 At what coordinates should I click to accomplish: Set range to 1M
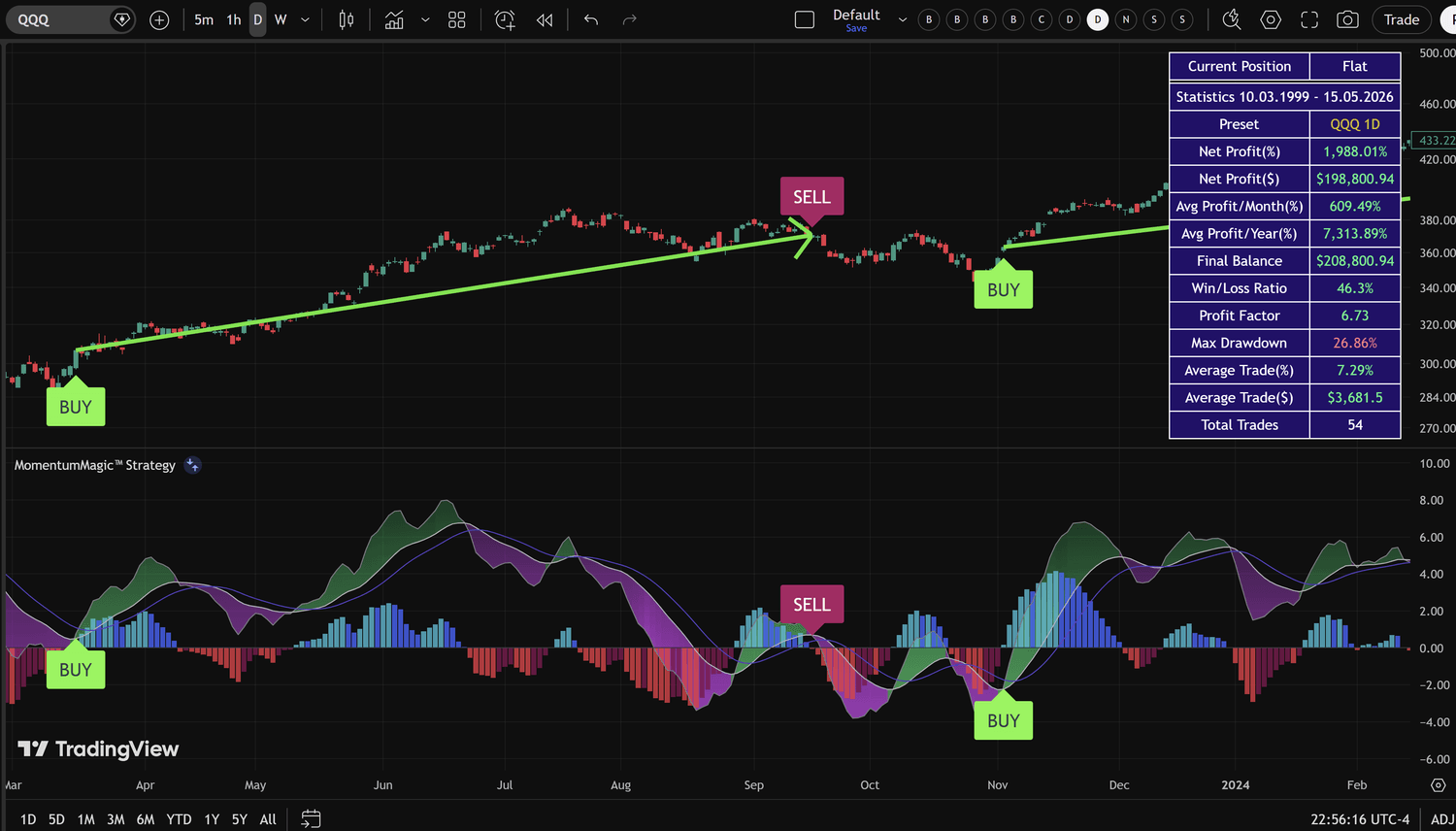(x=86, y=819)
